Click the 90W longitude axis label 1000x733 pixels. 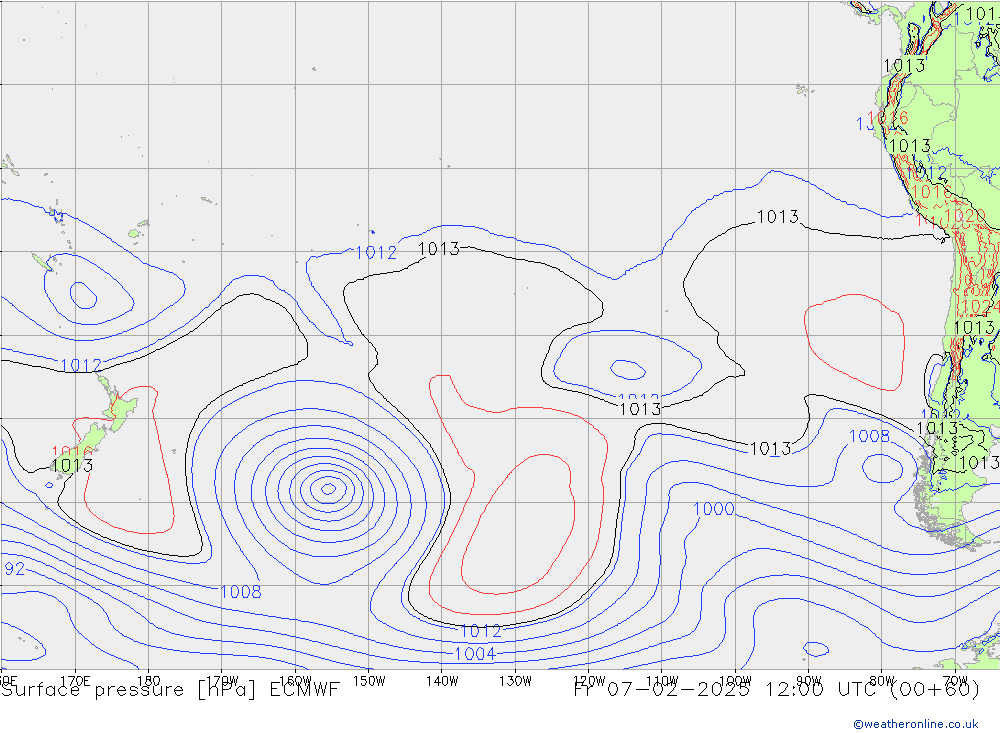click(809, 681)
